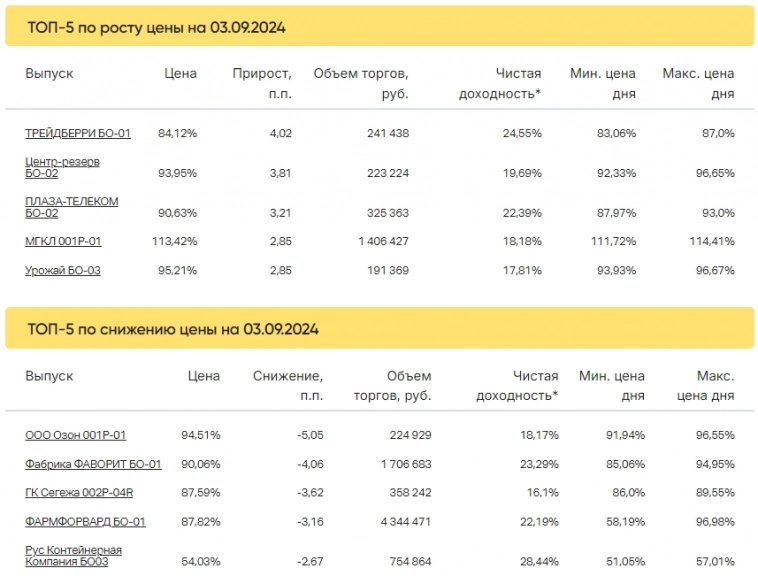Select the 113,42% price cell
The width and height of the screenshot is (758, 576).
click(x=176, y=241)
